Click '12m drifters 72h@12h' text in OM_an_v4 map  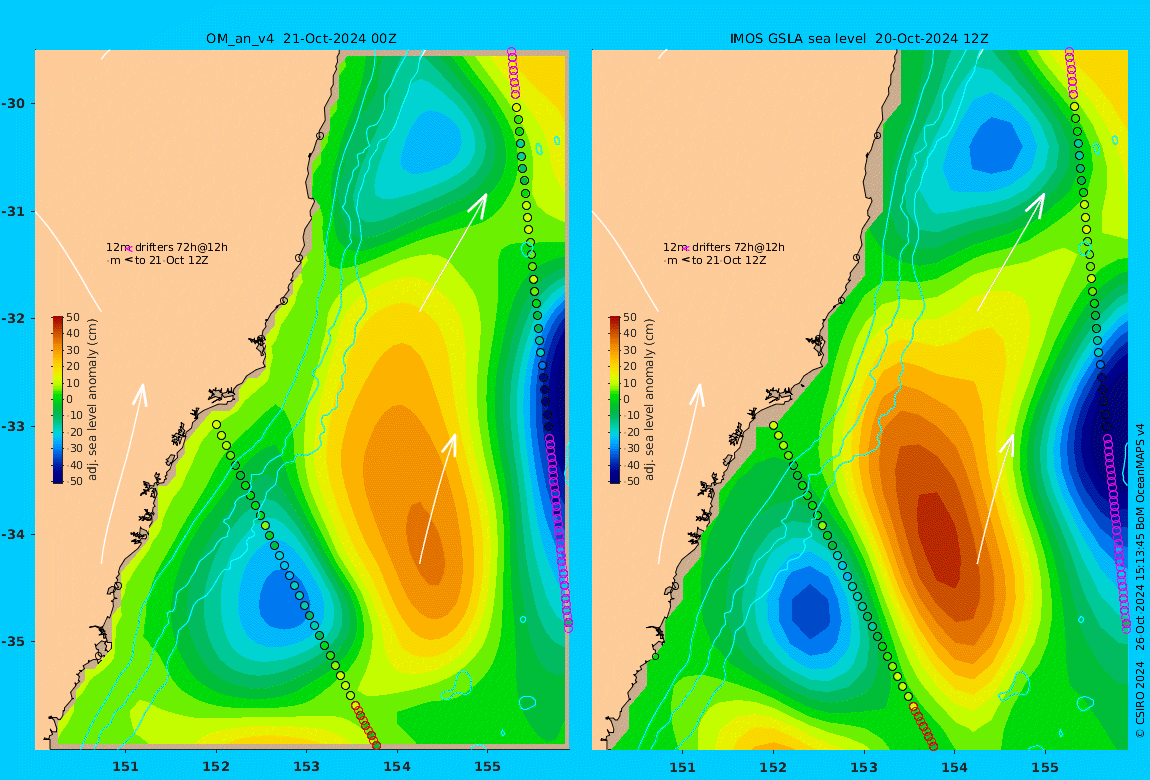pos(167,248)
